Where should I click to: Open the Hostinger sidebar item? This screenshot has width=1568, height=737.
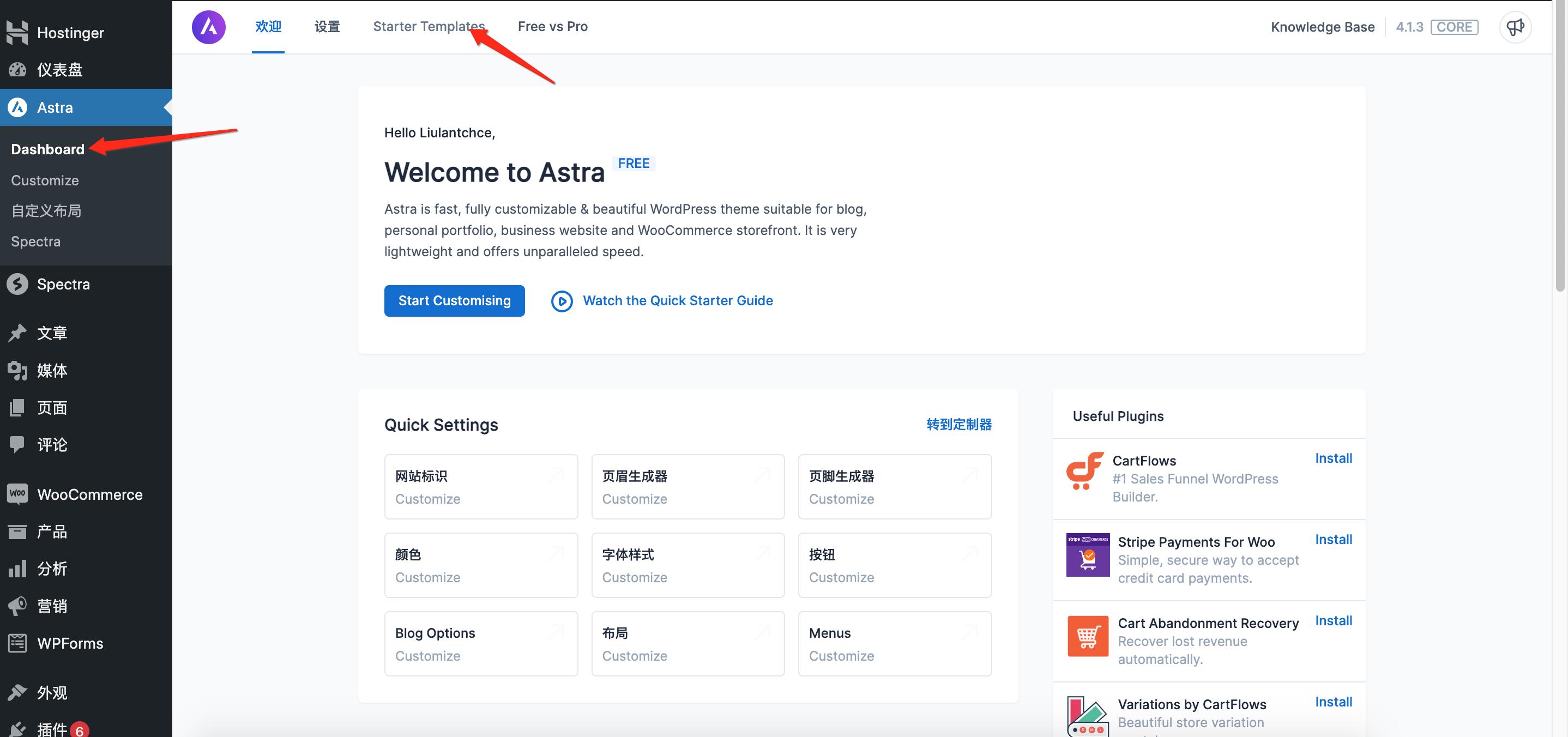tap(69, 33)
